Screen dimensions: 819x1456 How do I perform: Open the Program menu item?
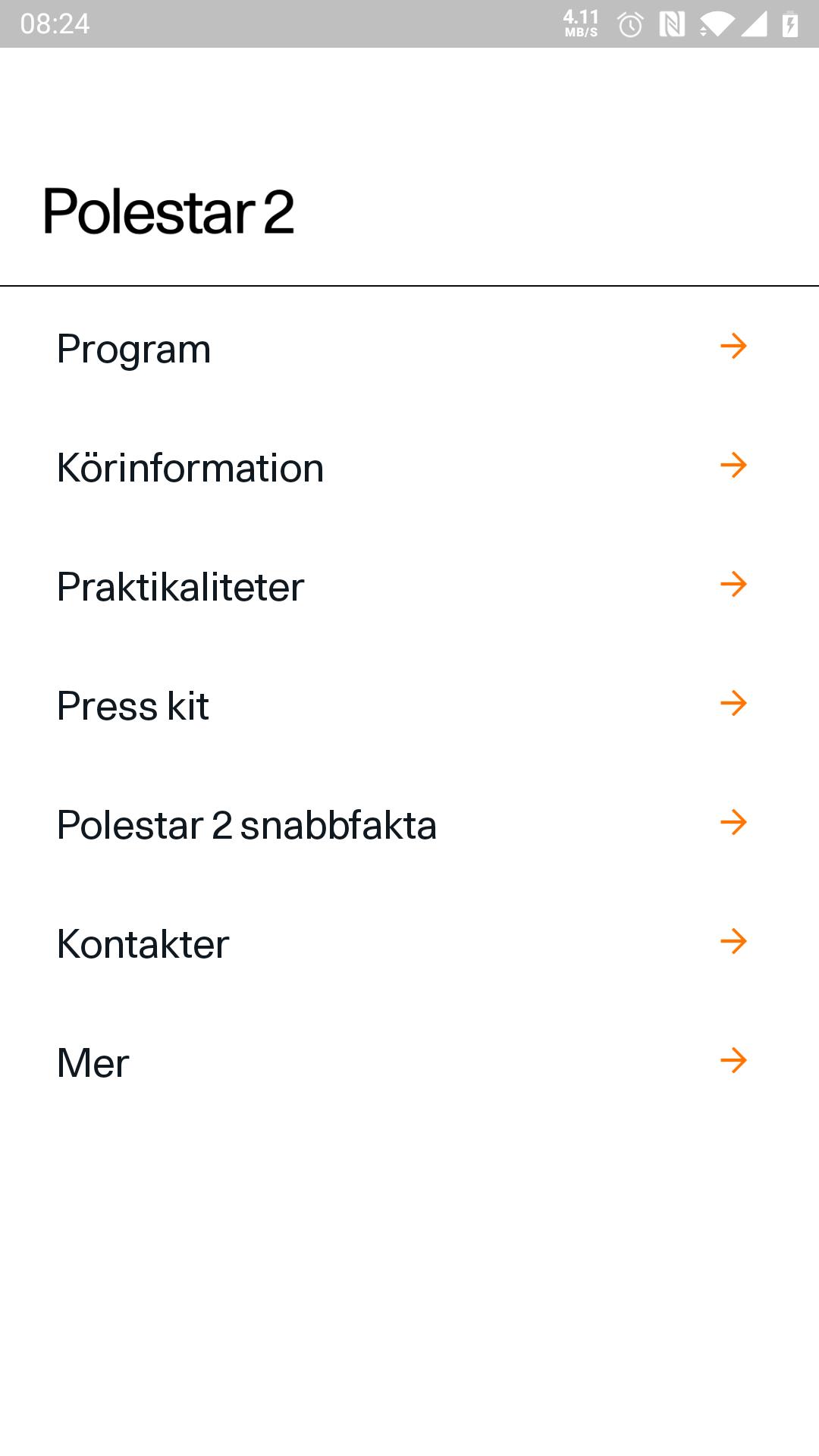pyautogui.click(x=409, y=348)
